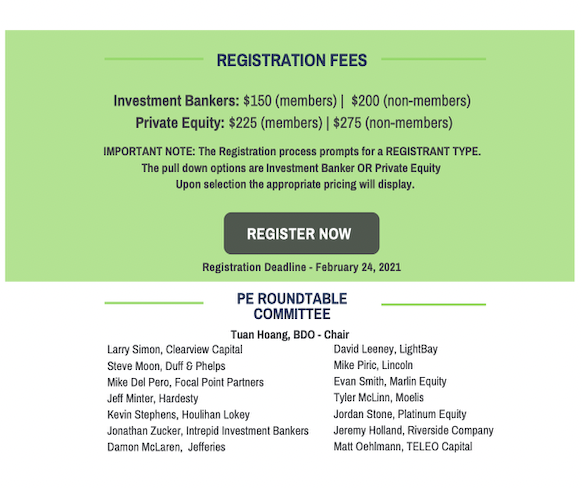Click the REGISTRATION FEES heading
This screenshot has height=488, width=582.
coord(292,60)
